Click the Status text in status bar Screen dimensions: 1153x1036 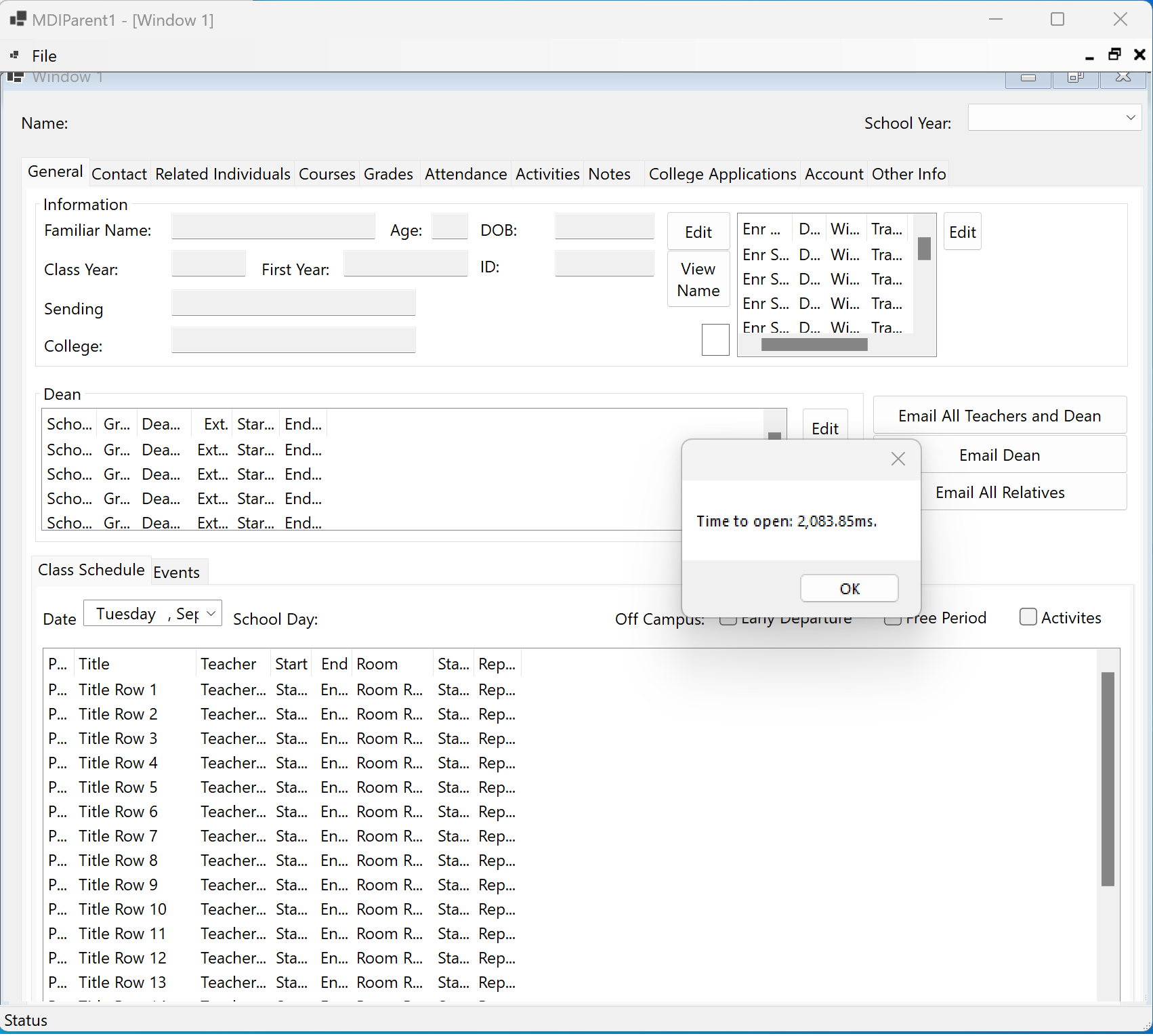point(26,1020)
